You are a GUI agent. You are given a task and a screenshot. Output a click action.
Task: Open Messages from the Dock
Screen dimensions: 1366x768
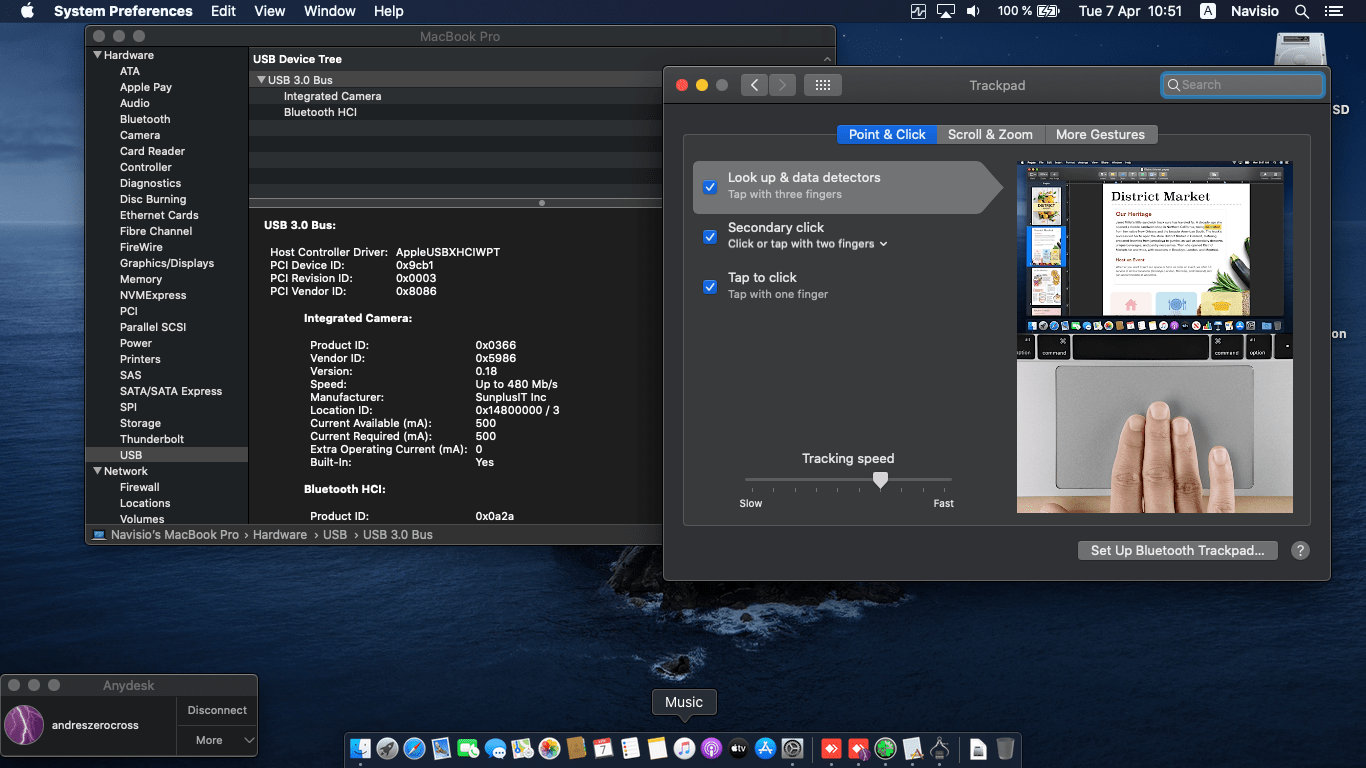coord(495,748)
